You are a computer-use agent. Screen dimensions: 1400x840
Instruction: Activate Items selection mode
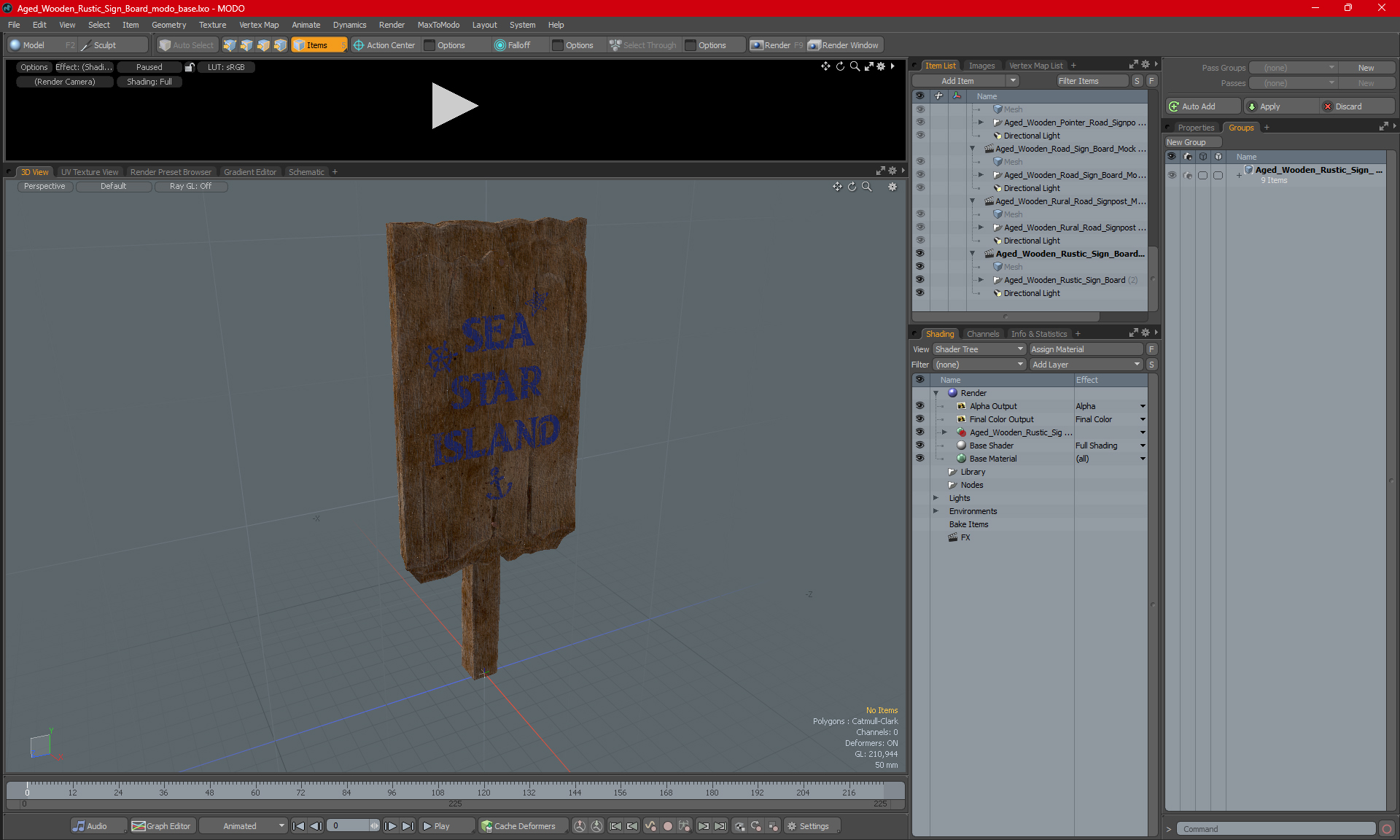click(x=318, y=45)
